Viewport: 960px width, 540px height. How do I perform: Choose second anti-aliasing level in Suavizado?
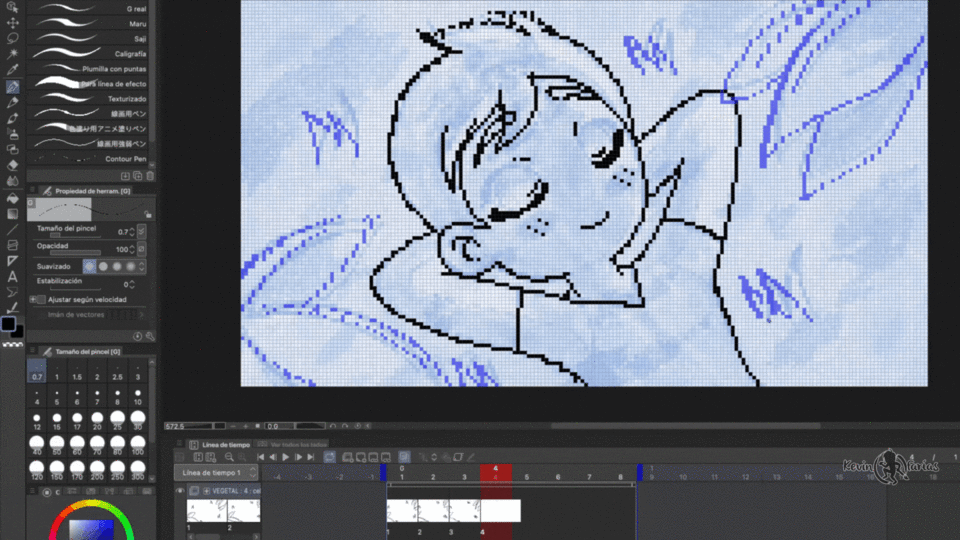[103, 266]
